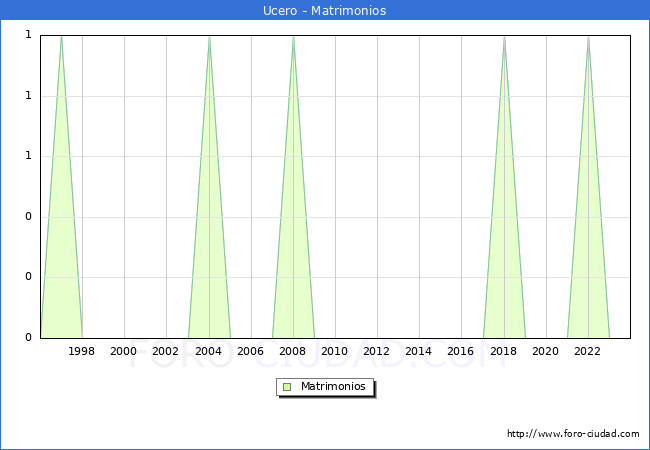Screen dimensions: 650x450
Task: Click the 1997 peak tip
Action: point(61,37)
